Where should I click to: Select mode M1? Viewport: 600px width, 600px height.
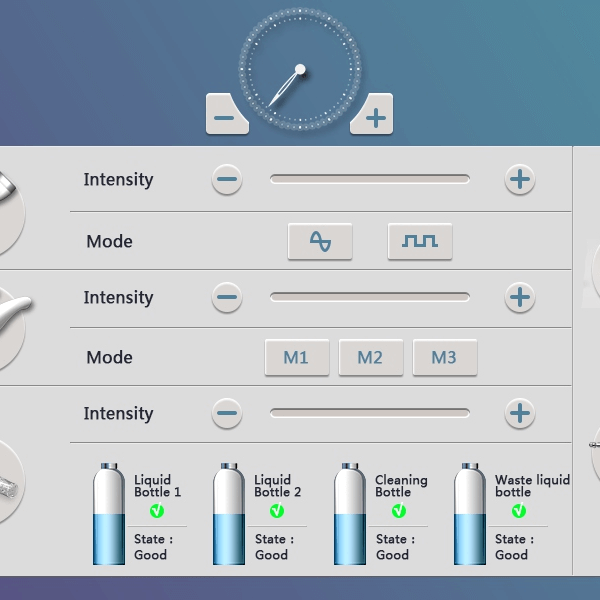coord(296,357)
